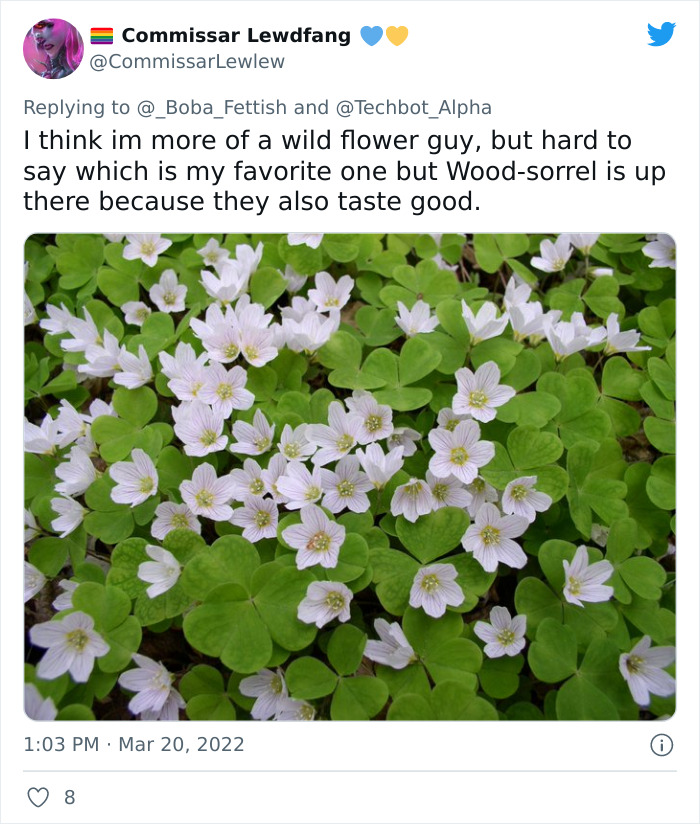This screenshot has height=824, width=700.
Task: Click the rainbow pride flag emoji
Action: pyautogui.click(x=102, y=36)
